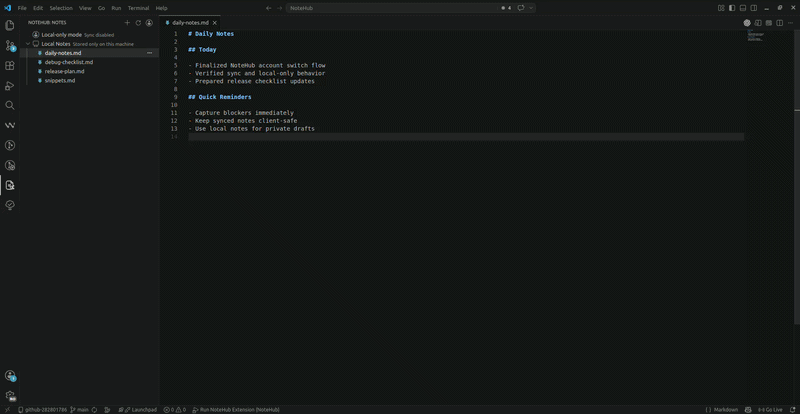
Task: Open the Selection menu
Action: (x=61, y=8)
